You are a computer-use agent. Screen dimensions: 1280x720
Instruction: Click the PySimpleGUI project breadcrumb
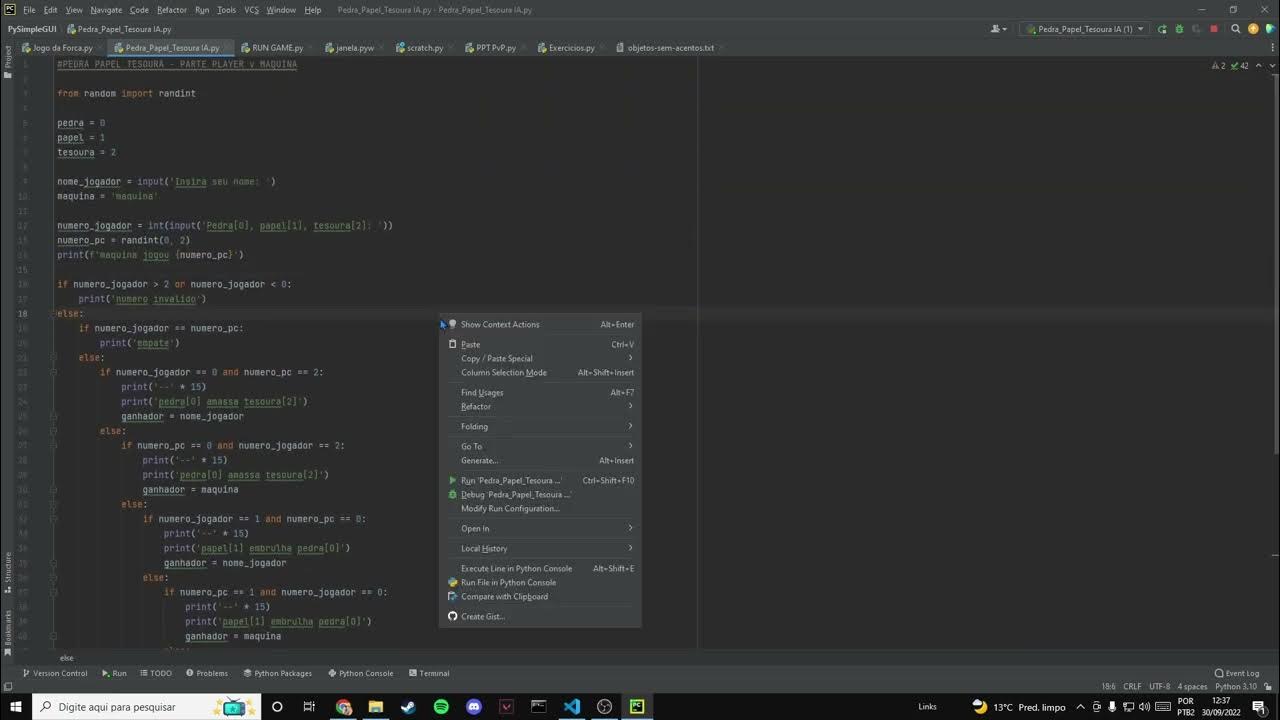[32, 29]
